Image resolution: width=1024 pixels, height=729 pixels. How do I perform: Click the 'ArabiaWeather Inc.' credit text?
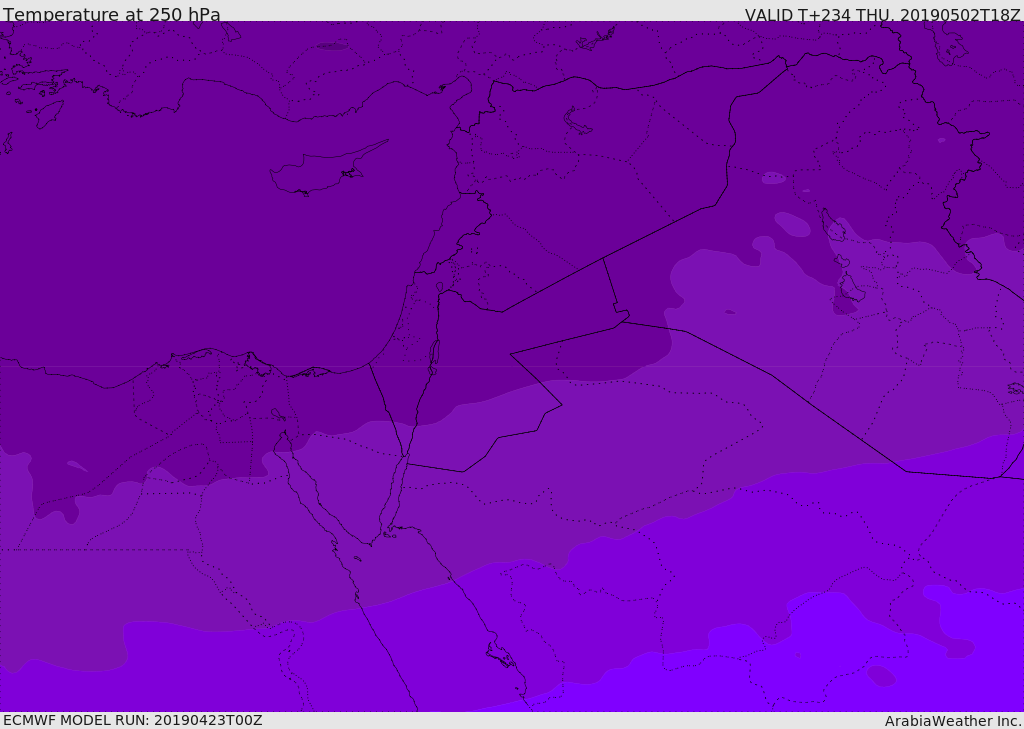(x=953, y=721)
